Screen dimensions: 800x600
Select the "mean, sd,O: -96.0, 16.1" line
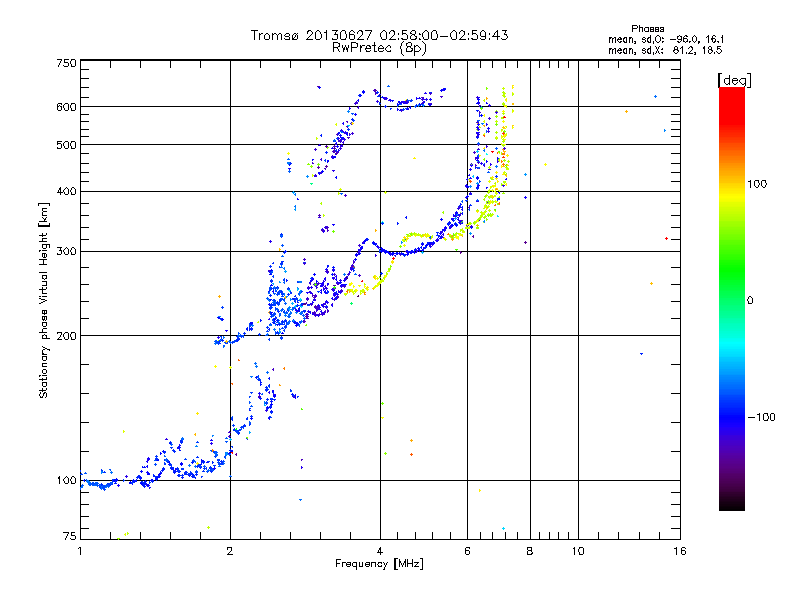(666, 39)
